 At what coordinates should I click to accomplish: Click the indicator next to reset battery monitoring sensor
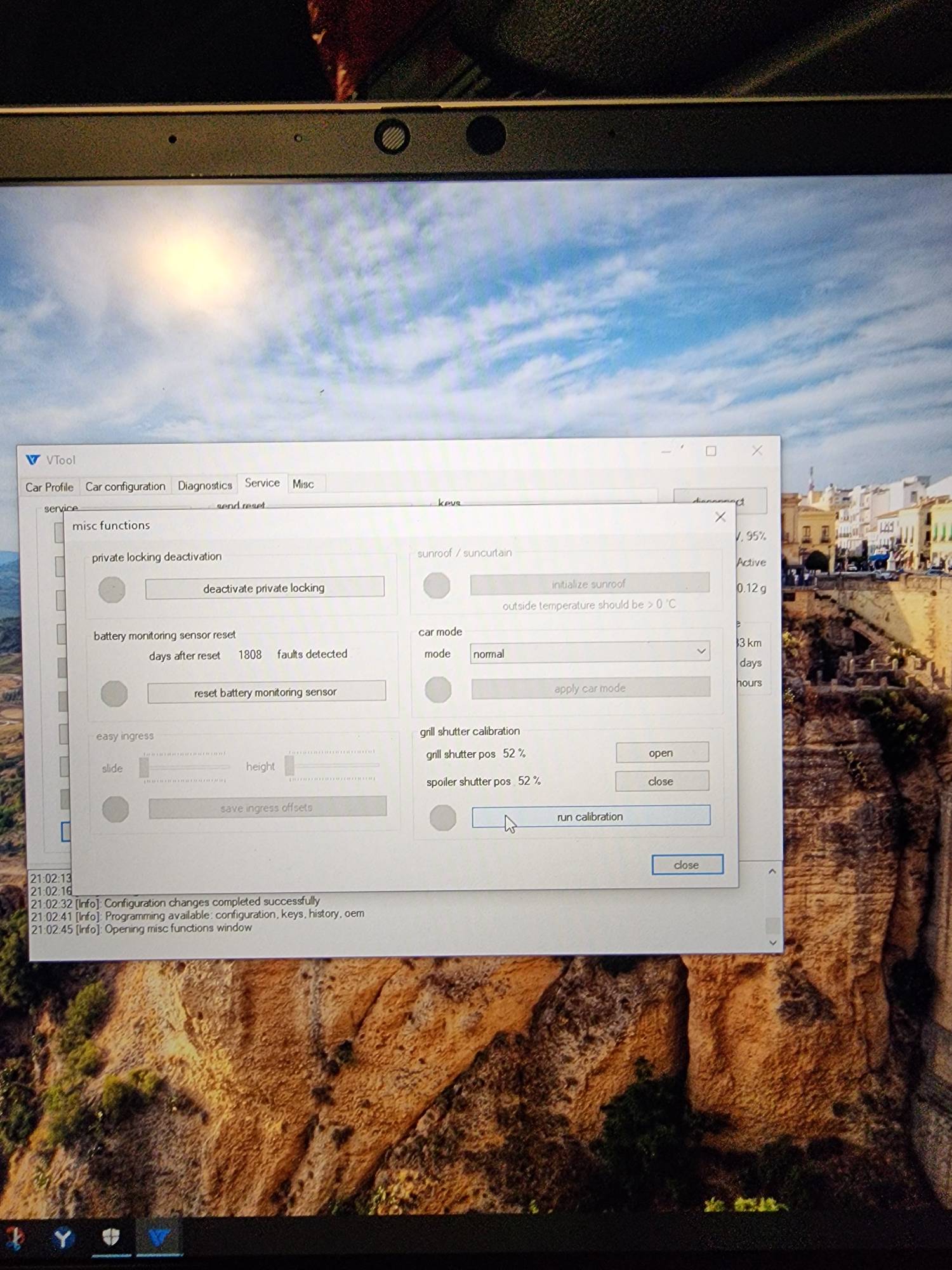pos(114,693)
